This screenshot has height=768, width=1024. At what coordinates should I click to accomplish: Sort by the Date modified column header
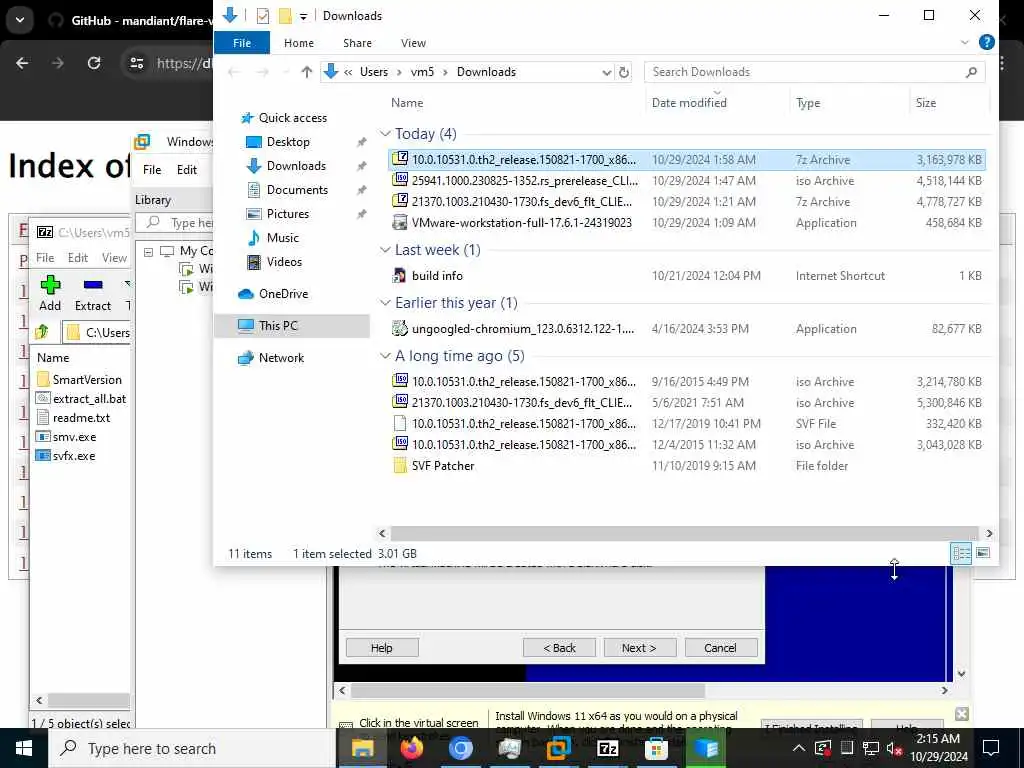click(x=689, y=103)
